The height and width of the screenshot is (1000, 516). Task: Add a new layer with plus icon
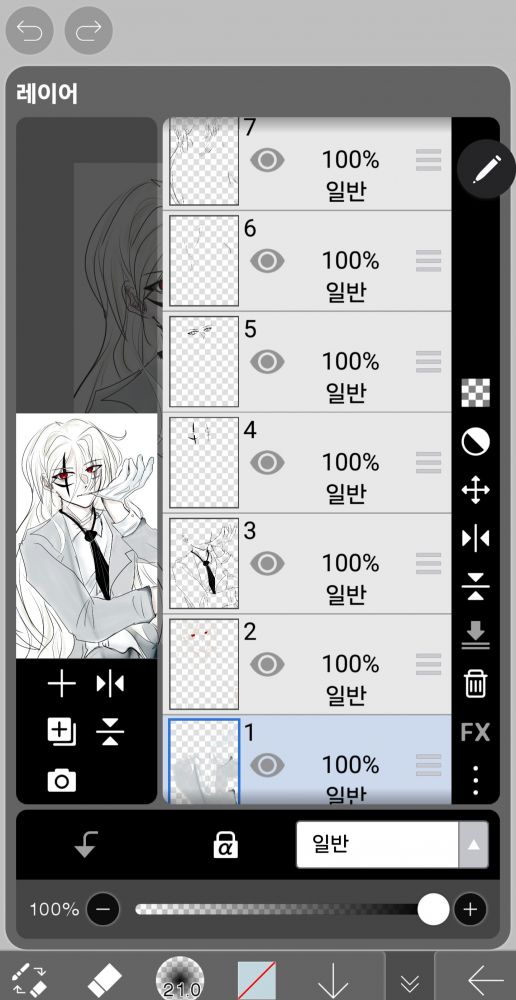pyautogui.click(x=62, y=684)
